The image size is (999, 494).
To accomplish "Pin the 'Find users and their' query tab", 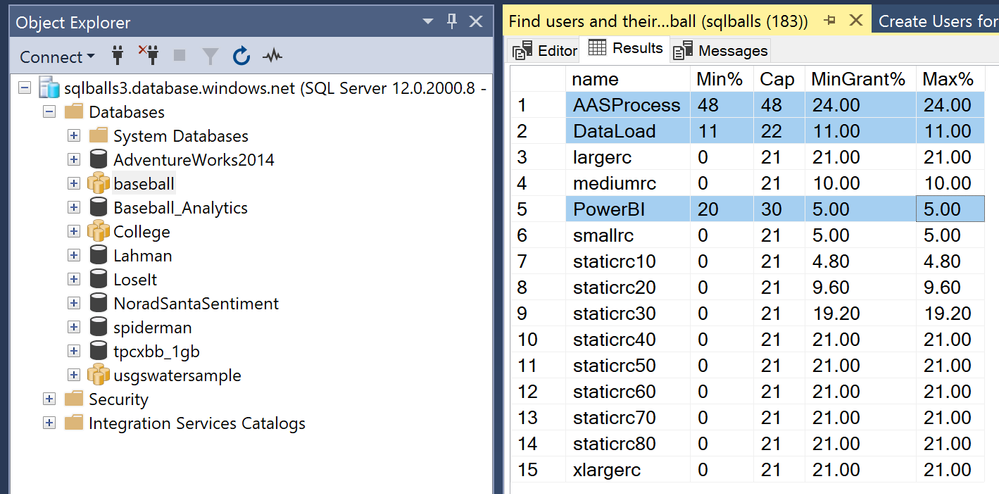I will pyautogui.click(x=830, y=21).
